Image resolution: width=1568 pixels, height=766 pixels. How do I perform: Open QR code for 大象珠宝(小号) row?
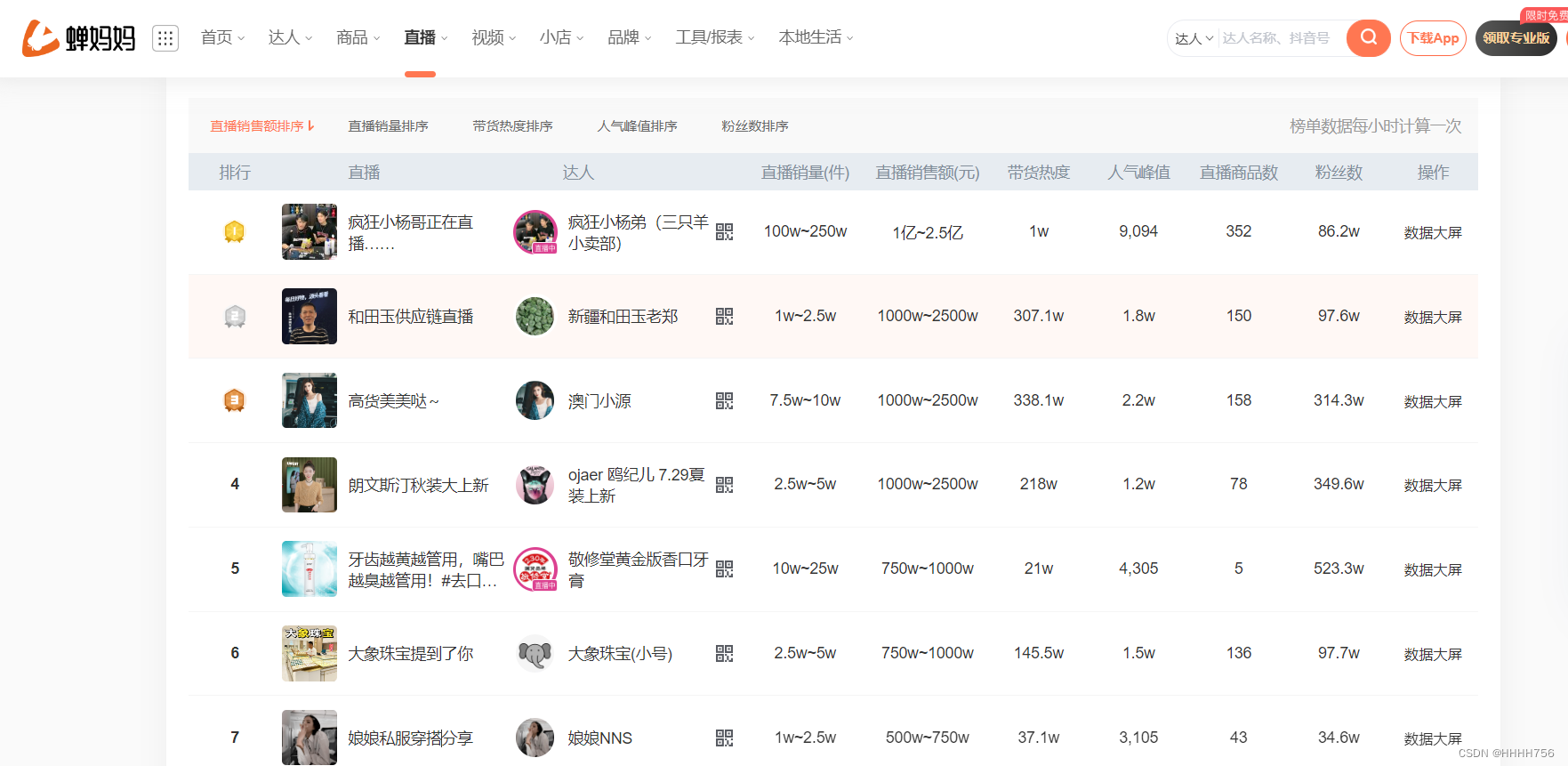click(724, 653)
